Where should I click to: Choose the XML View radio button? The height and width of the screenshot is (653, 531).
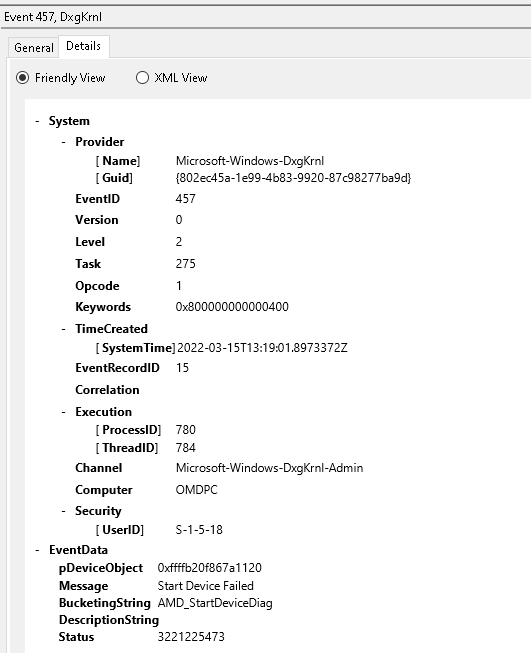tap(142, 77)
